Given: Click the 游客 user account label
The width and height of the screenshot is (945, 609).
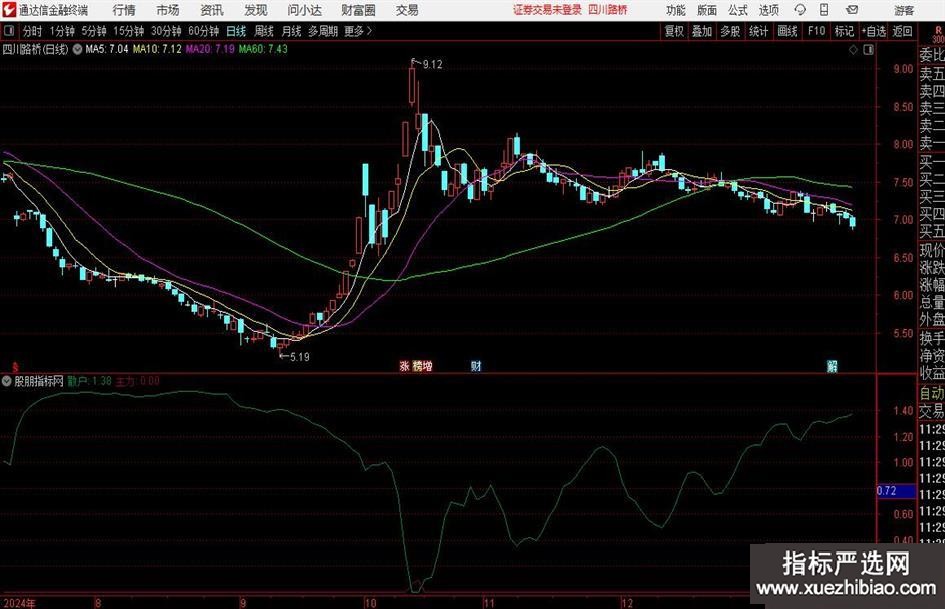Looking at the screenshot, I should tap(904, 10).
